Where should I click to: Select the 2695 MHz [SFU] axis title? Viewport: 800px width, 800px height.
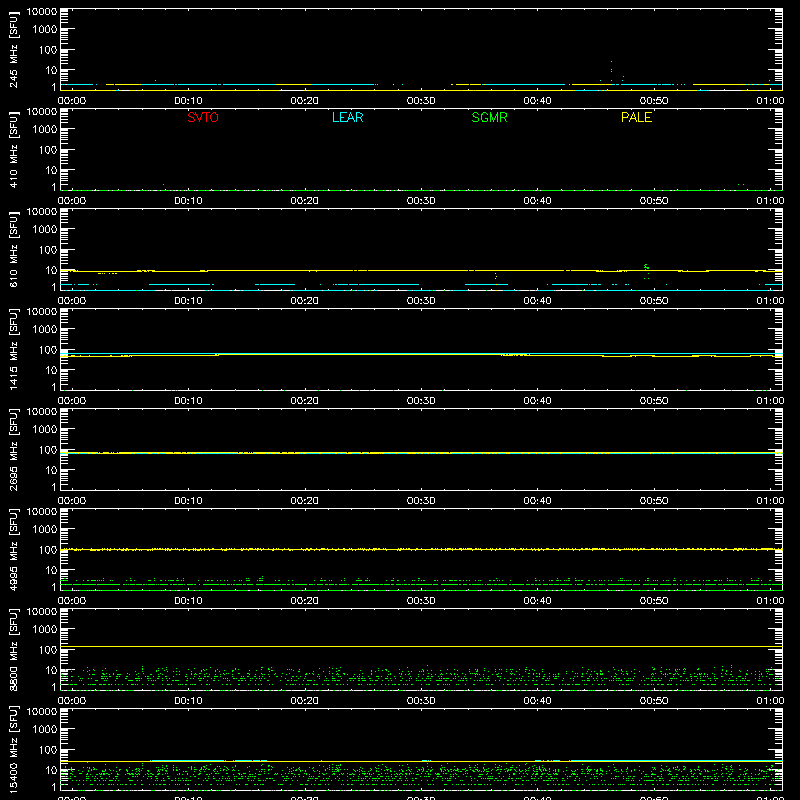13,449
